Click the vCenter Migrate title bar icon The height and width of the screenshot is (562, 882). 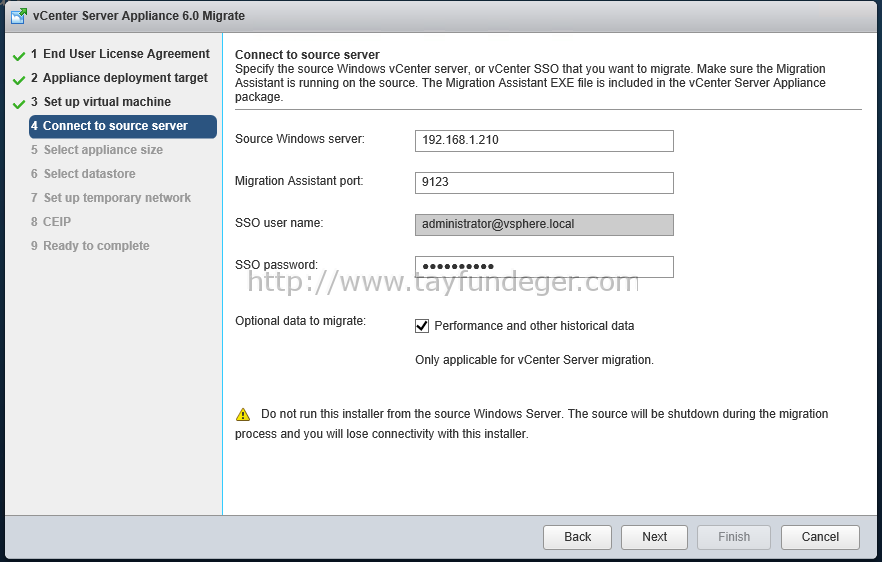[x=19, y=16]
